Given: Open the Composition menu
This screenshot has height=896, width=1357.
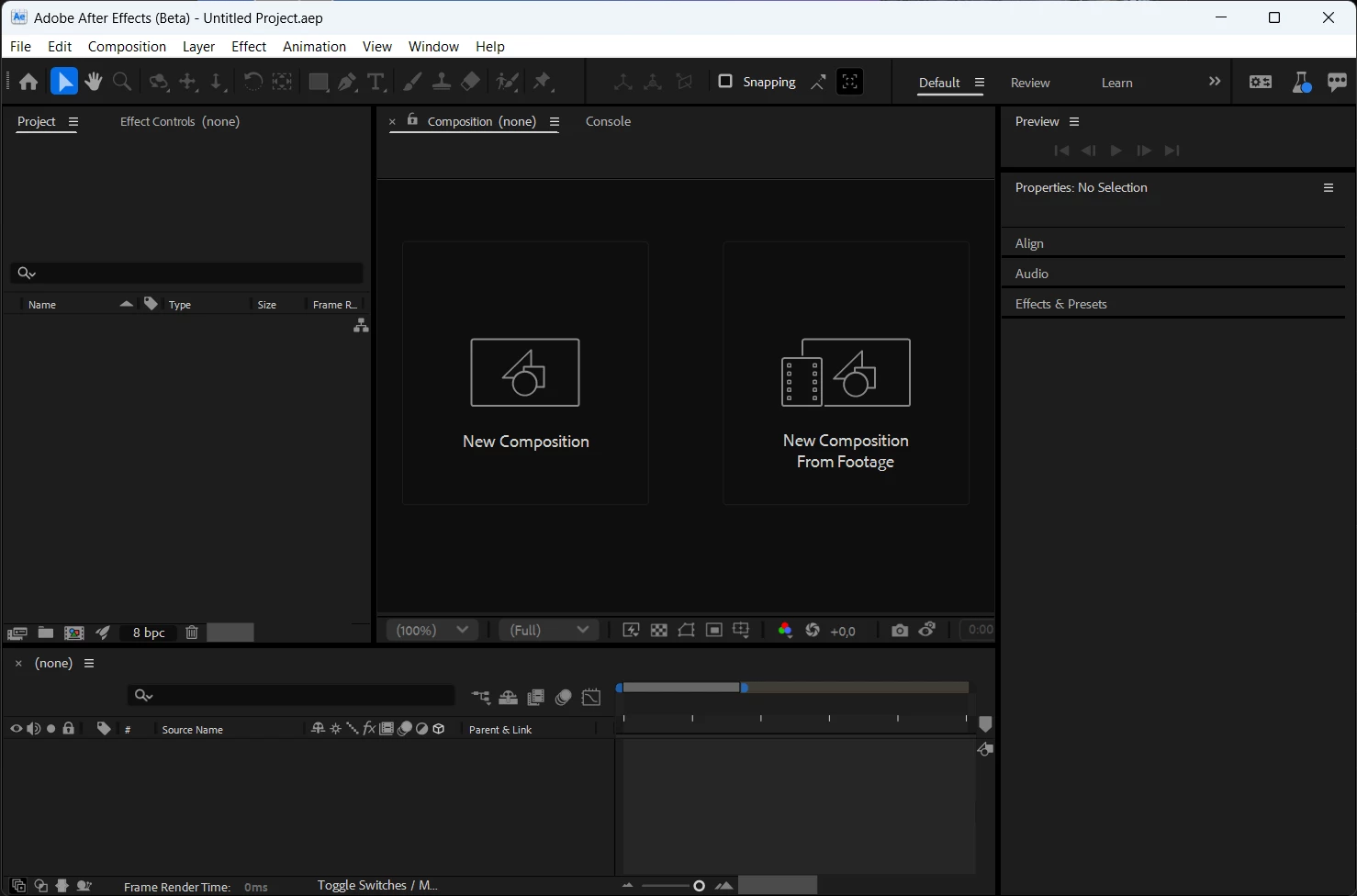Looking at the screenshot, I should click(127, 46).
